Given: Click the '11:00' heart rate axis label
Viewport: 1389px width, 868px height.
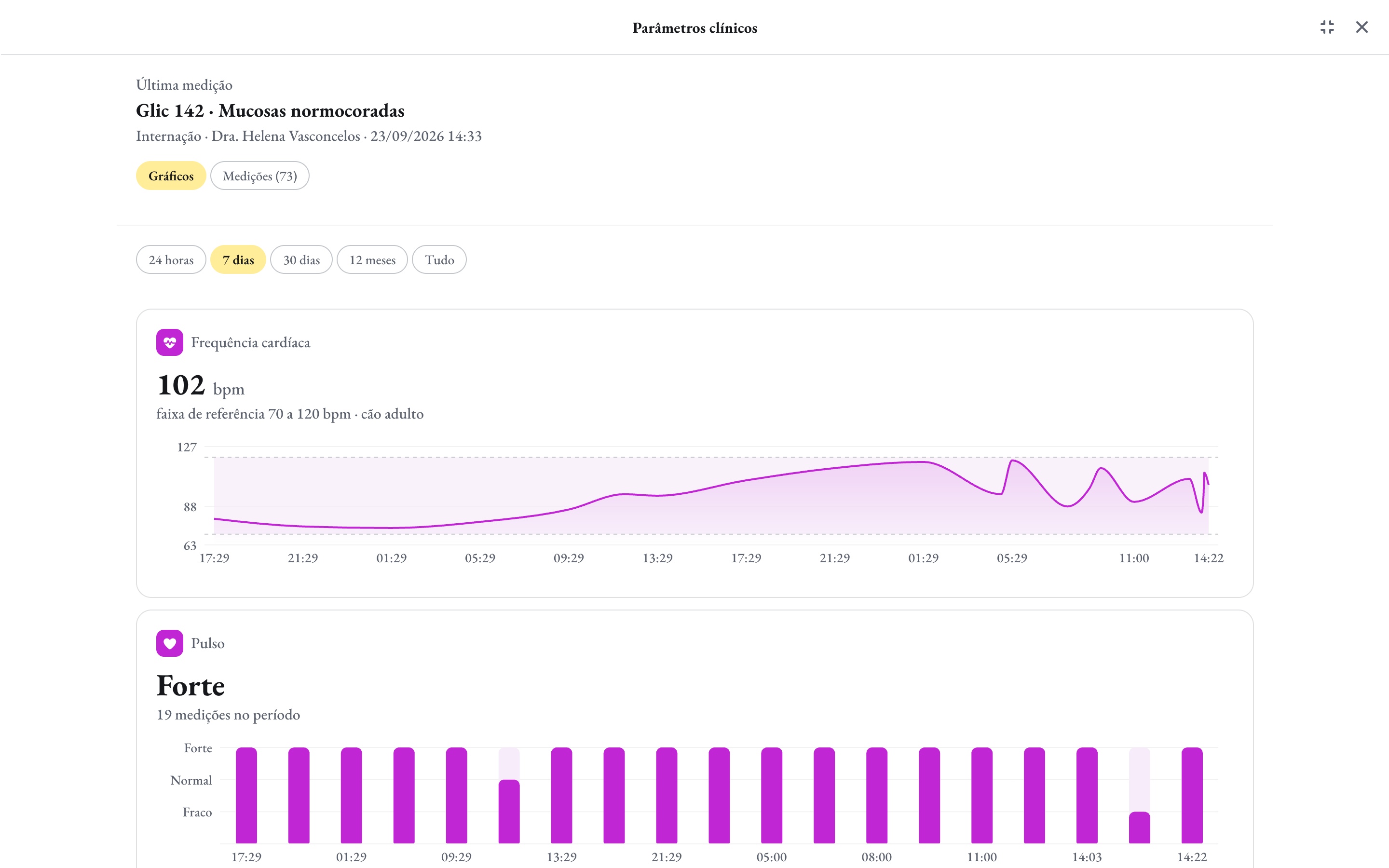Looking at the screenshot, I should [1133, 558].
